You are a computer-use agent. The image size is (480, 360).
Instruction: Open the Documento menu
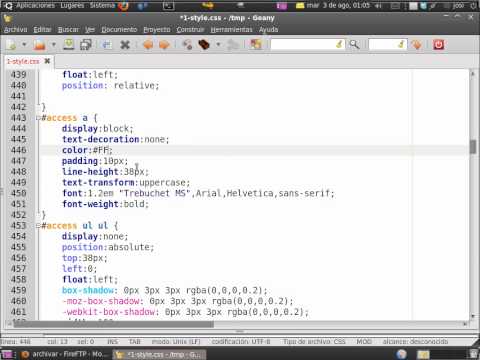coord(119,30)
